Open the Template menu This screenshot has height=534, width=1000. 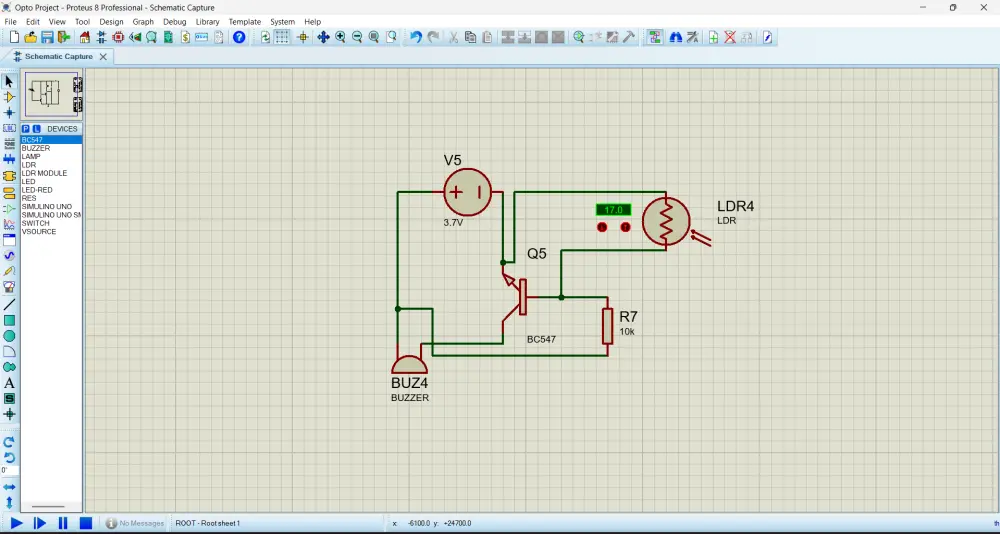[x=245, y=22]
